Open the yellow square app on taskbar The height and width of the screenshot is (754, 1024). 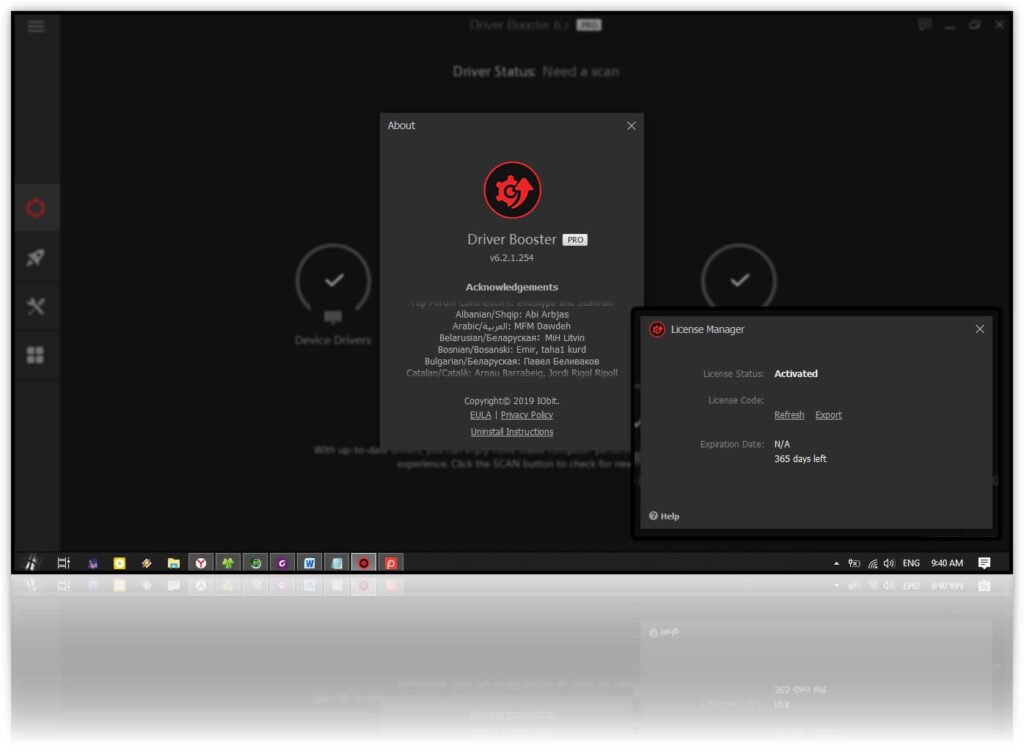pyautogui.click(x=119, y=563)
